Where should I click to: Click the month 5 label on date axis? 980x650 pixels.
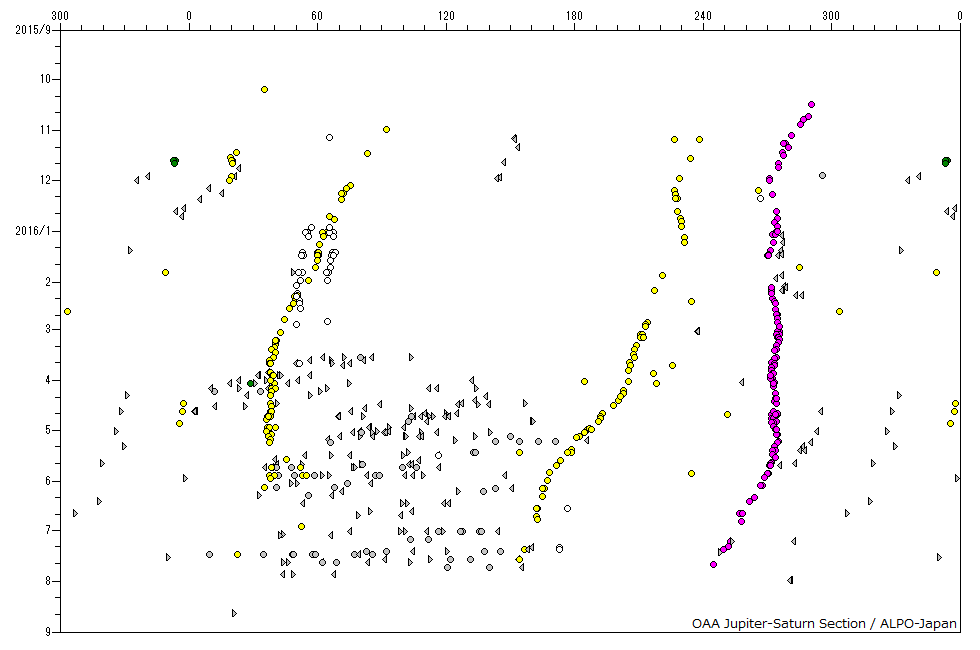click(48, 430)
